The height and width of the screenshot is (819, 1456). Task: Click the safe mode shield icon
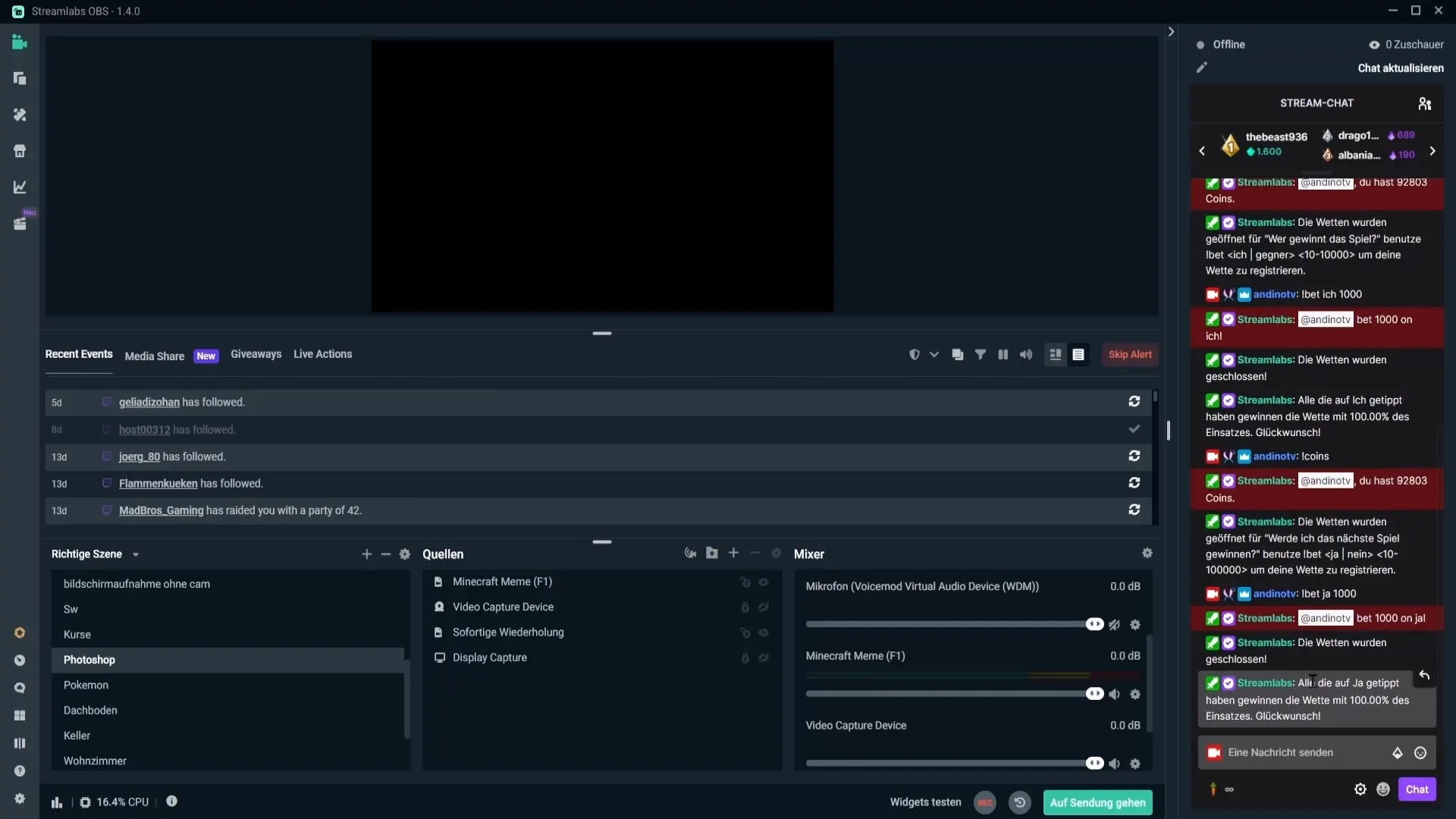[915, 355]
